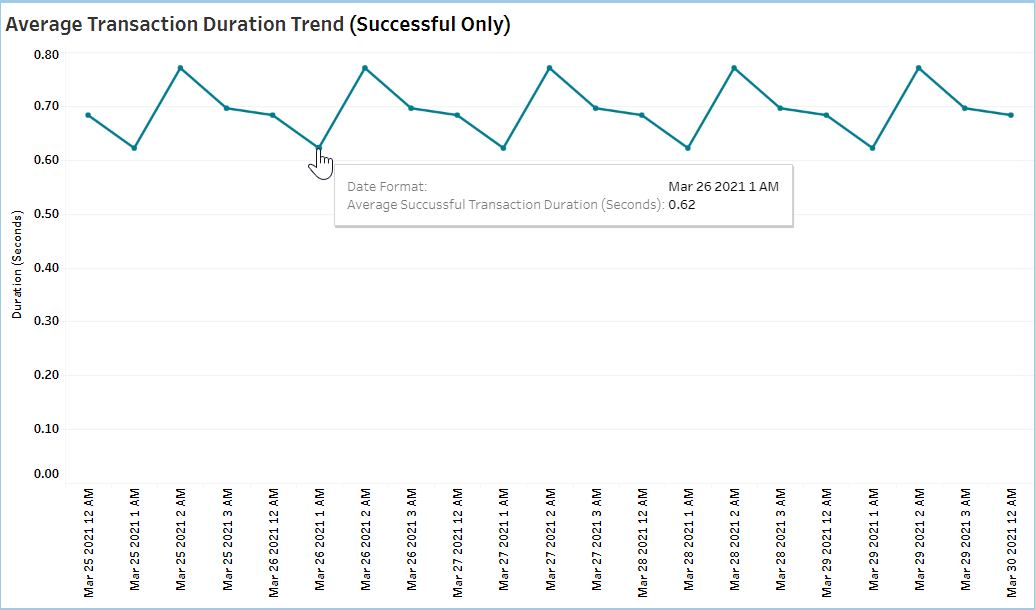The image size is (1035, 610).
Task: Select the Mar 25 2021 12 AM data point
Action: pyautogui.click(x=88, y=115)
